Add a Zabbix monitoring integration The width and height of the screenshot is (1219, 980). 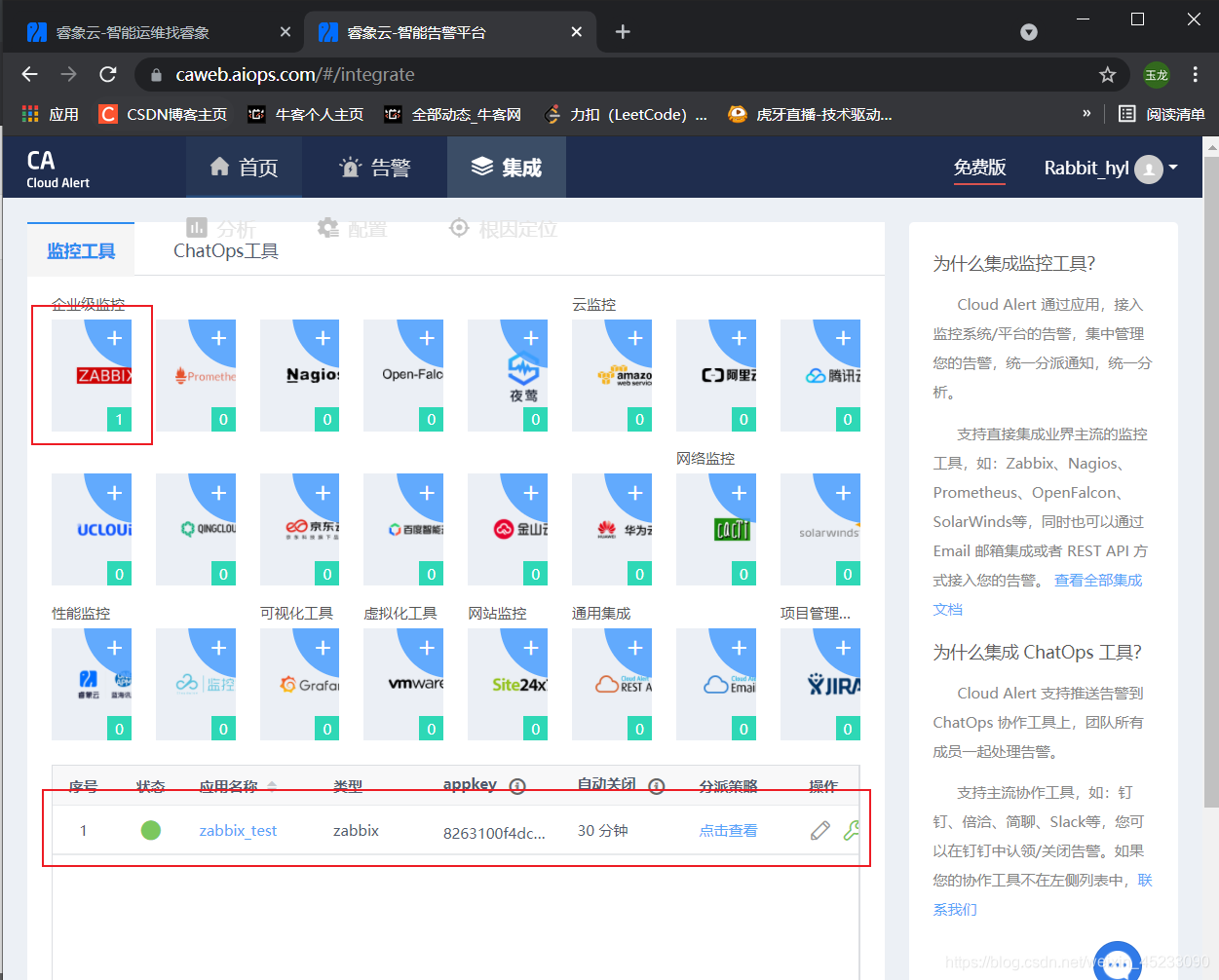pos(92,375)
